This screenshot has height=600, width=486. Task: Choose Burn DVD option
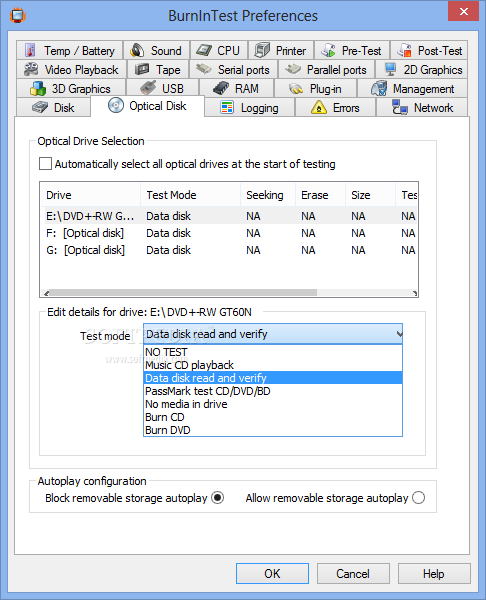coord(273,430)
